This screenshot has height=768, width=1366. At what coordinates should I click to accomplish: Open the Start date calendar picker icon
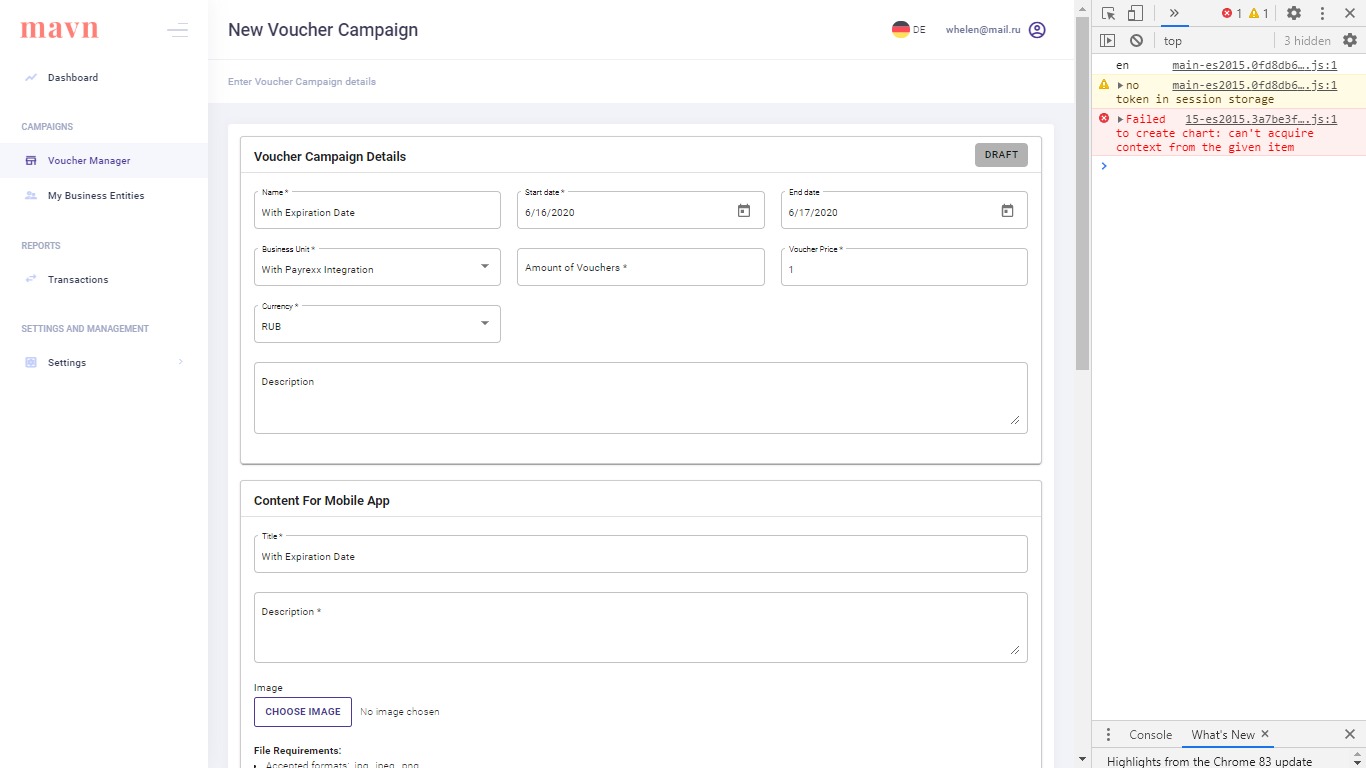(x=744, y=211)
